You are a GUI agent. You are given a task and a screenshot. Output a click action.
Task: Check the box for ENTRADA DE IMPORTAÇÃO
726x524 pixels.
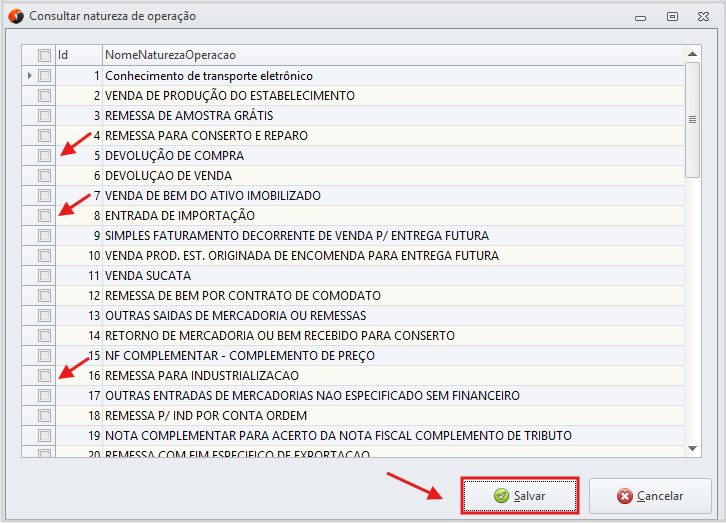point(44,216)
